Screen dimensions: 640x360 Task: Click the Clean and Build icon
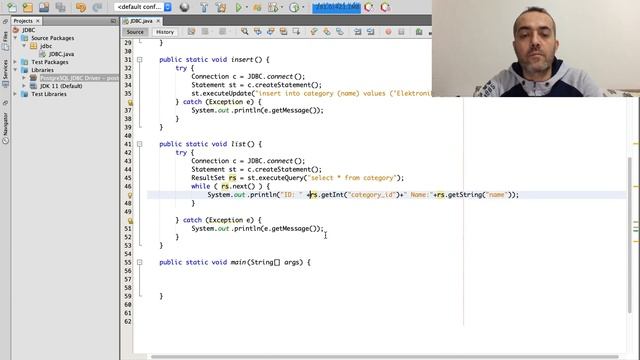pos(221,7)
